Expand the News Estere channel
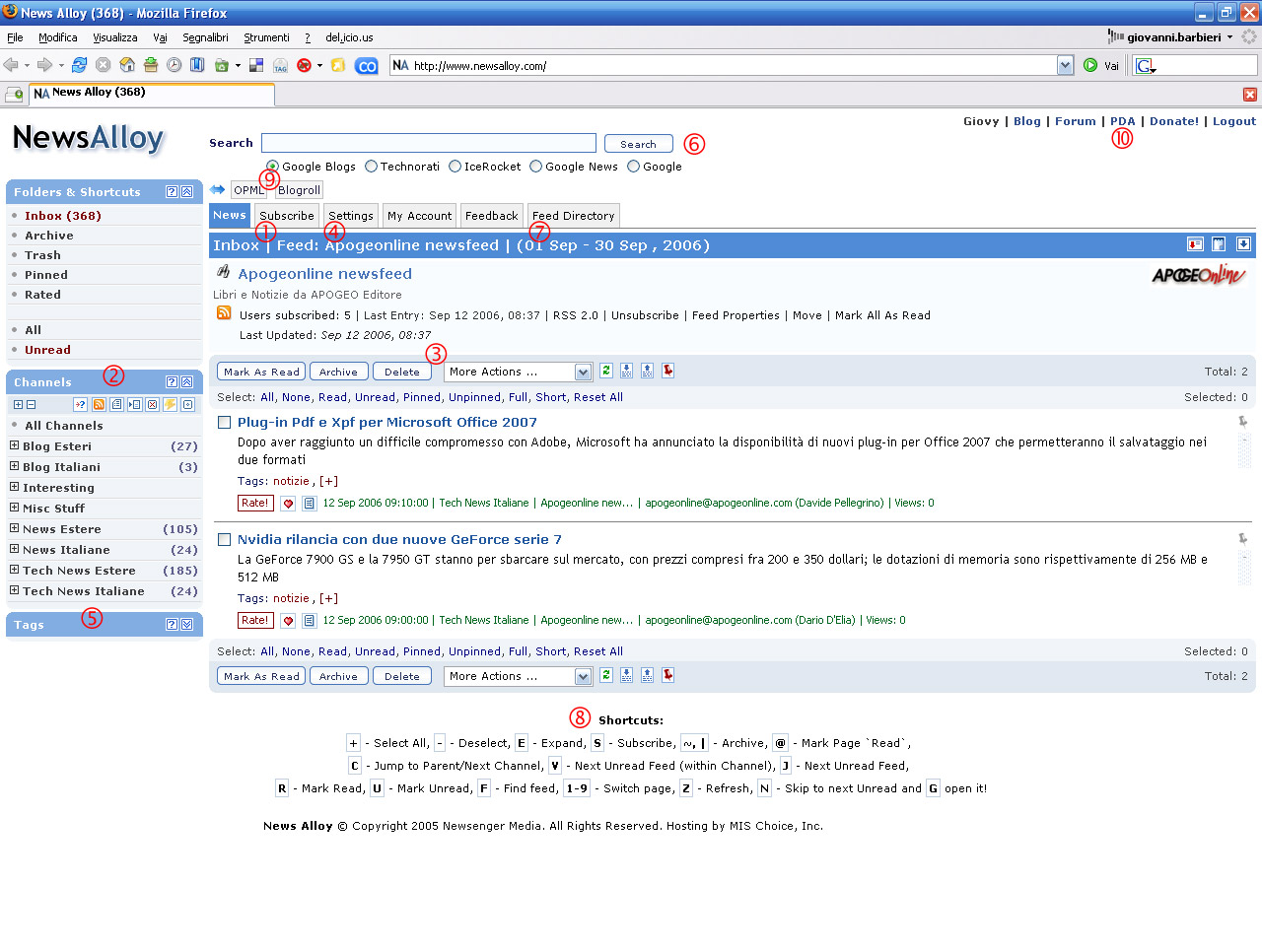The width and height of the screenshot is (1262, 952). (x=15, y=528)
